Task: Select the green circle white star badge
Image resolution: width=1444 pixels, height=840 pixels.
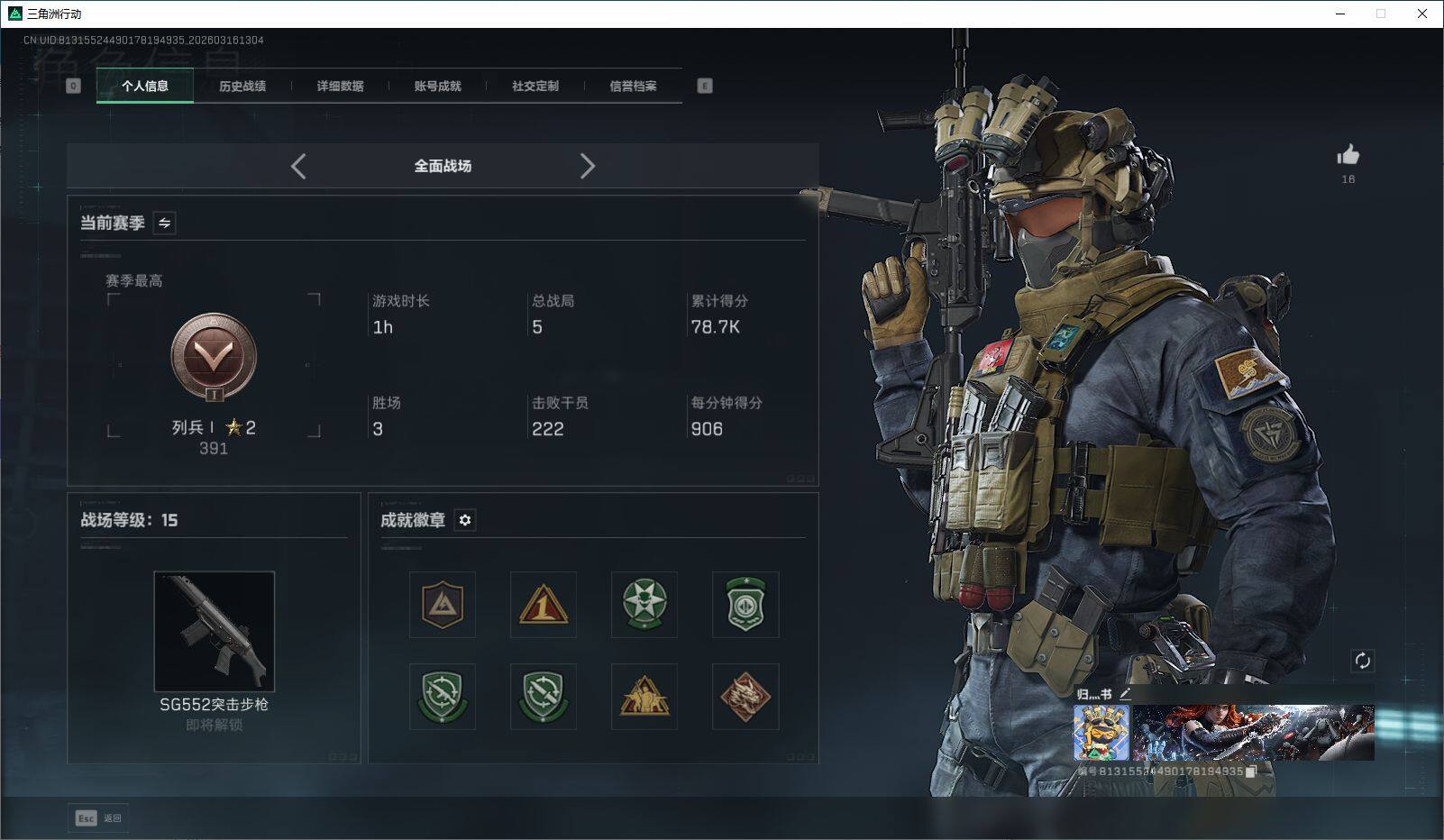Action: coord(644,605)
